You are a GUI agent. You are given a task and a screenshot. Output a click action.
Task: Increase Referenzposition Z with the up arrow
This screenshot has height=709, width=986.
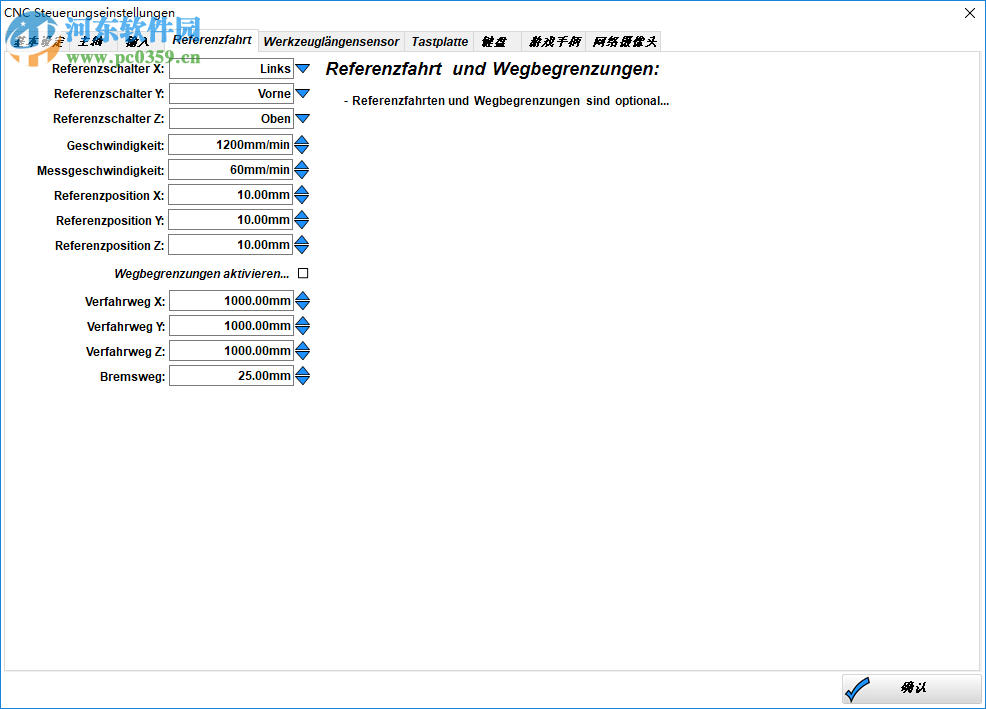[x=302, y=240]
